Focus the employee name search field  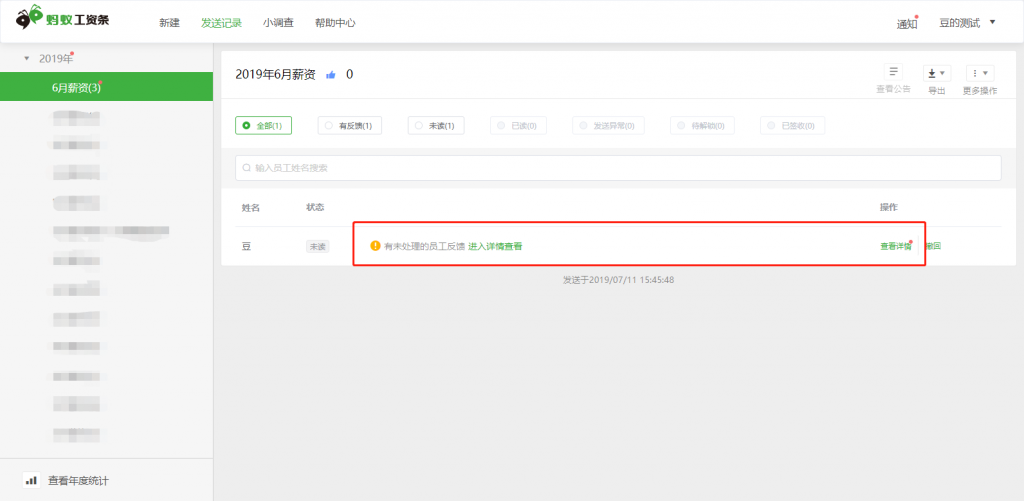(620, 168)
